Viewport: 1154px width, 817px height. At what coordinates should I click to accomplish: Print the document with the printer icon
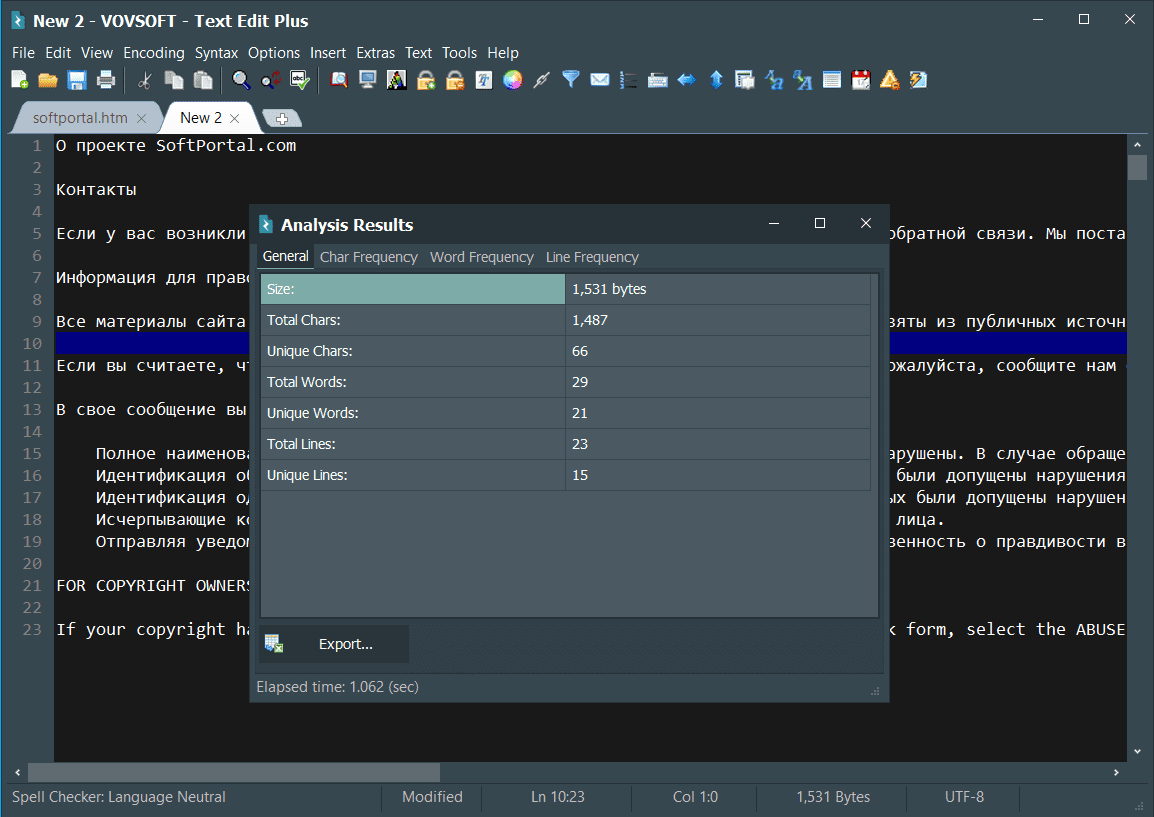[x=106, y=80]
